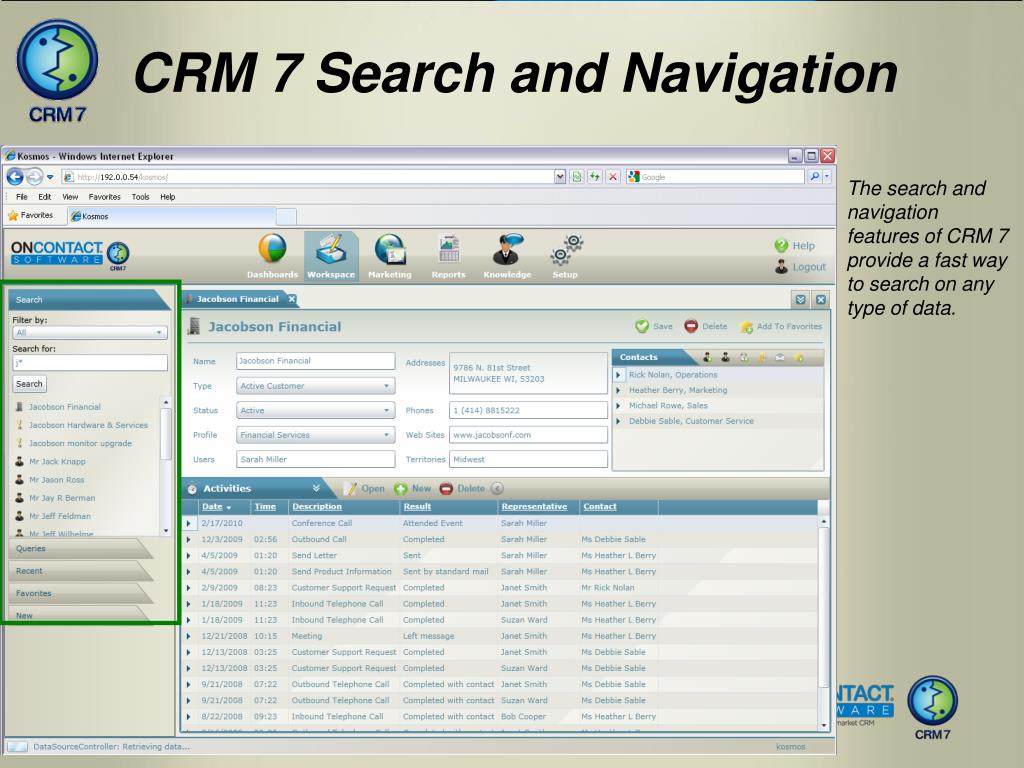
Task: Click the 'Send Letter' activity description
Action: pos(314,556)
